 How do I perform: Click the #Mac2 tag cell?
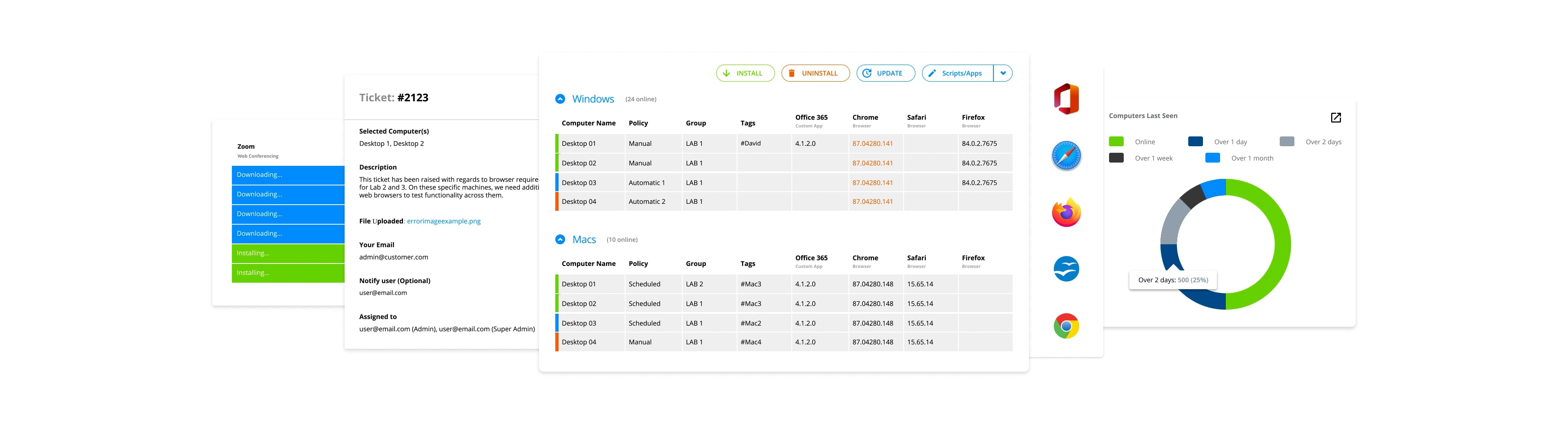coord(764,324)
